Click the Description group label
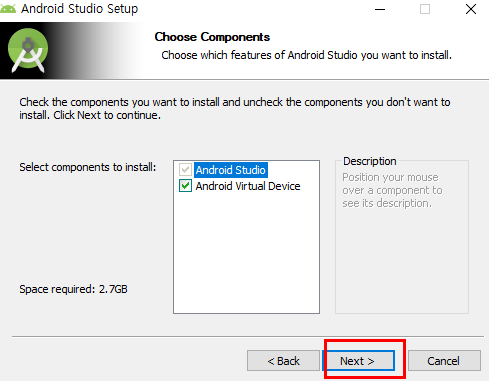489x381 pixels. click(x=370, y=161)
